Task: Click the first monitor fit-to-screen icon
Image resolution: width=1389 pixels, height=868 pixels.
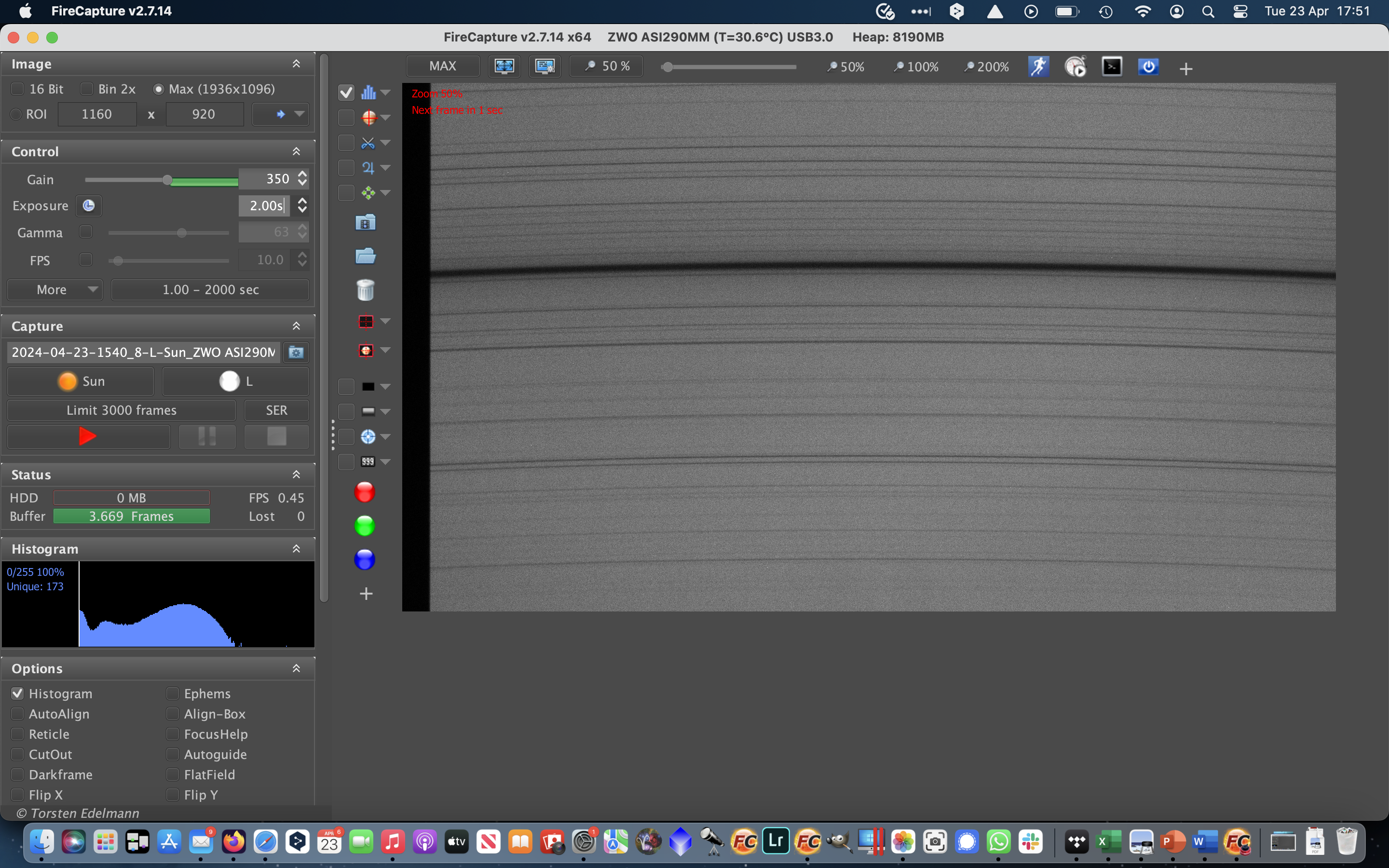Action: click(x=504, y=67)
